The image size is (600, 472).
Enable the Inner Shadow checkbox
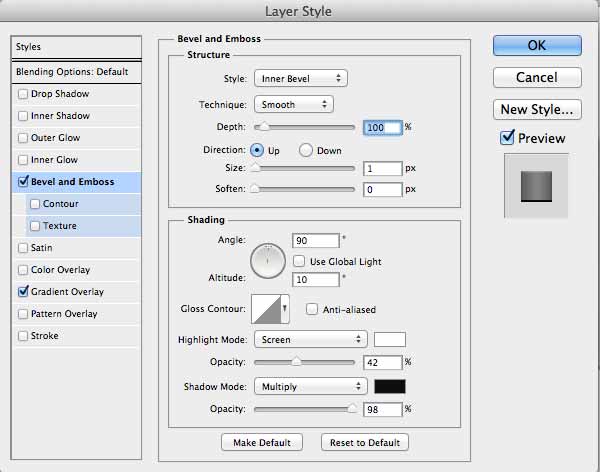click(x=23, y=116)
